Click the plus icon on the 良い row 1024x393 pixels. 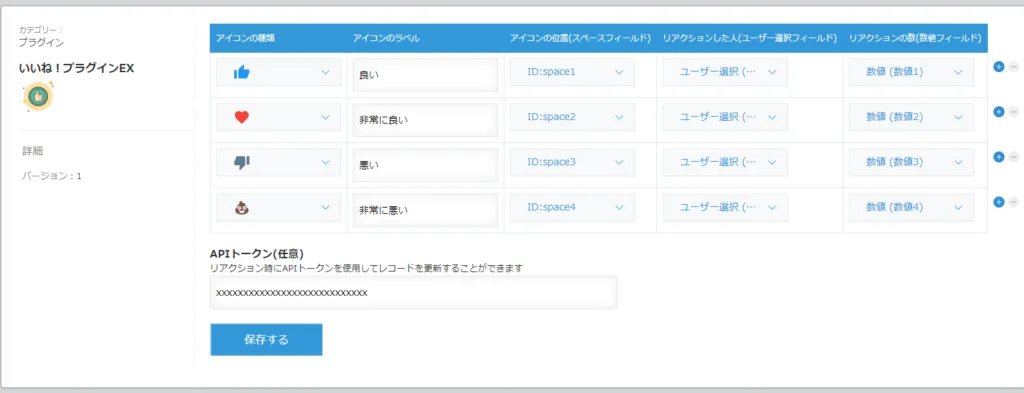pos(999,67)
